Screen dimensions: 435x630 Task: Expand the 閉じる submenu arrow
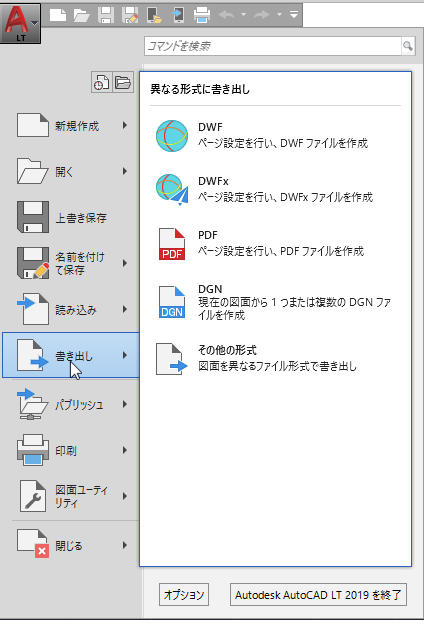125,545
